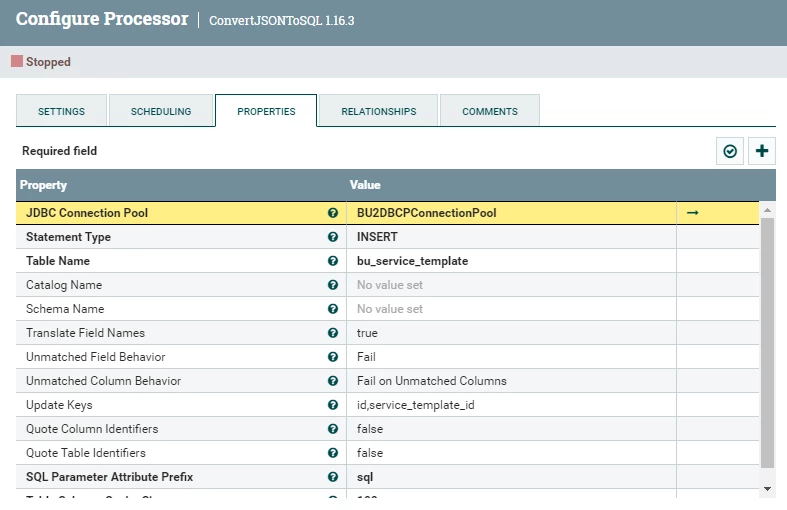The height and width of the screenshot is (510, 787).
Task: Switch to the Scheduling tab
Action: click(161, 111)
